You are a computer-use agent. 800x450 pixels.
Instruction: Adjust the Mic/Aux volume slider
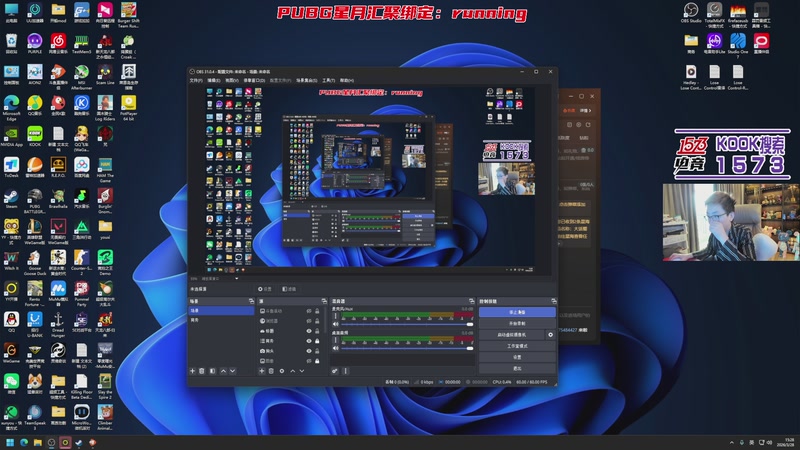[x=407, y=324]
